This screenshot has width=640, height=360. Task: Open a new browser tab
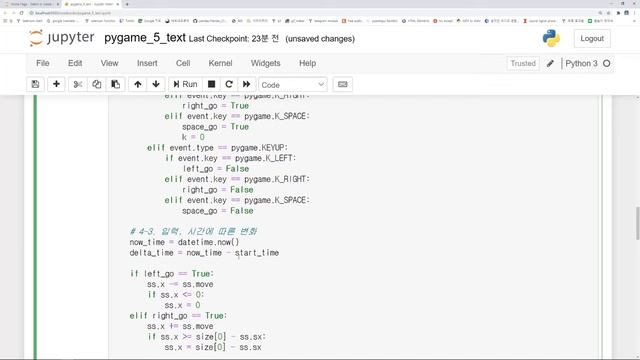[127, 4]
